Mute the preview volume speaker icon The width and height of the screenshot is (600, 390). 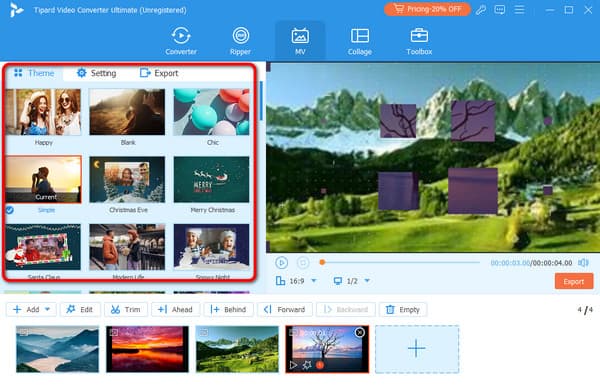pyautogui.click(x=583, y=263)
